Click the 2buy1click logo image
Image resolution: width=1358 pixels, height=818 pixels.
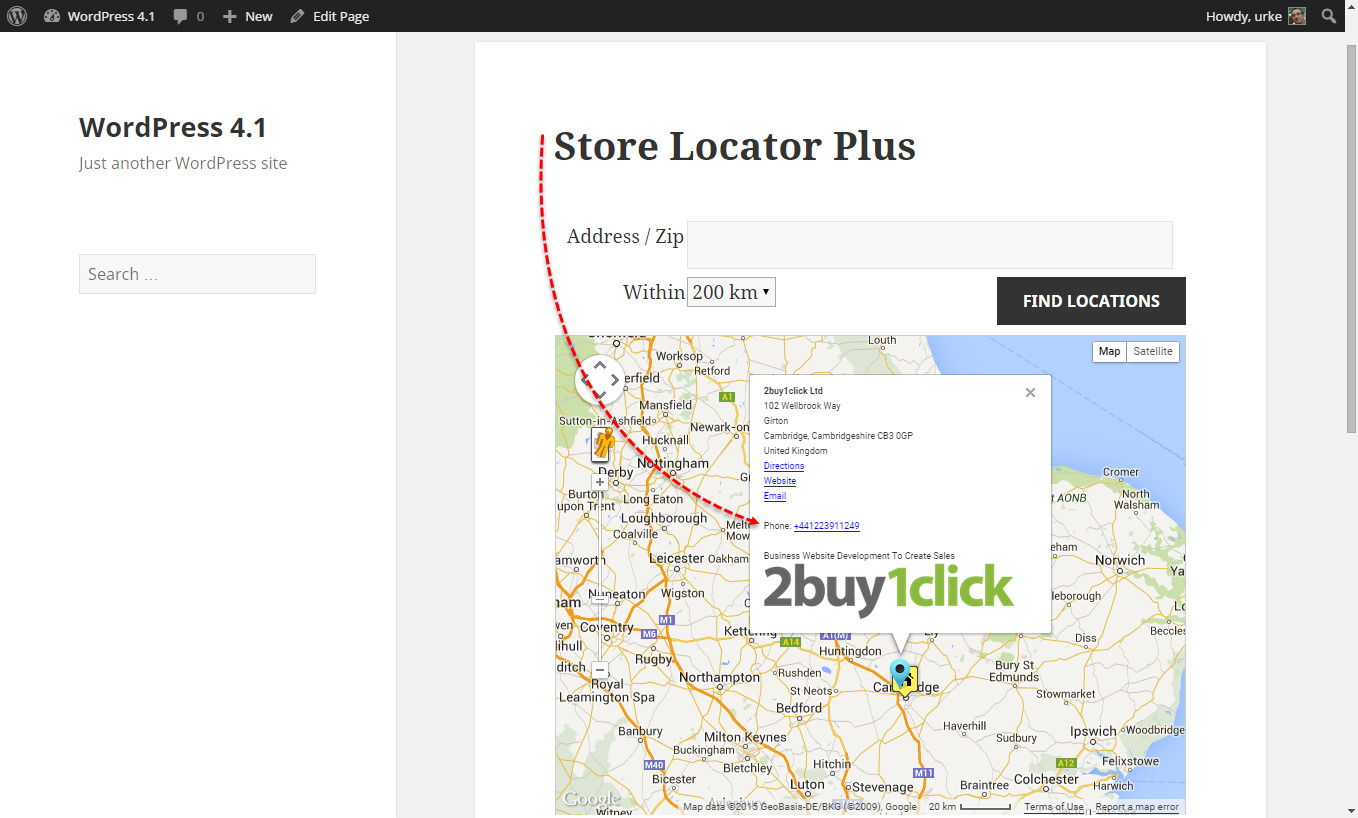coord(889,591)
